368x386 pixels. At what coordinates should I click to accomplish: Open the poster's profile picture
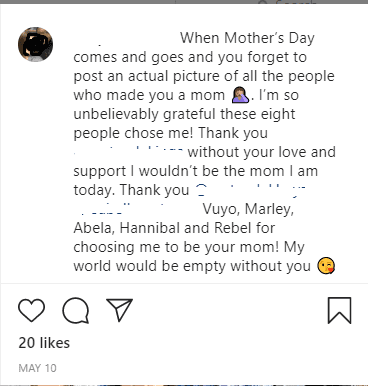pyautogui.click(x=35, y=44)
